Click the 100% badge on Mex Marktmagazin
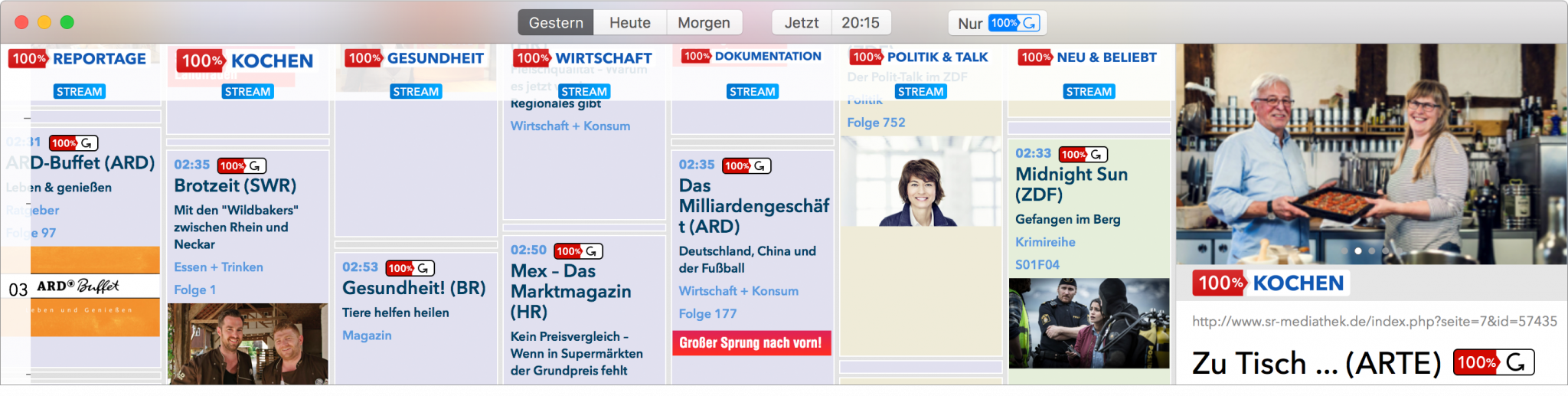 [x=579, y=251]
